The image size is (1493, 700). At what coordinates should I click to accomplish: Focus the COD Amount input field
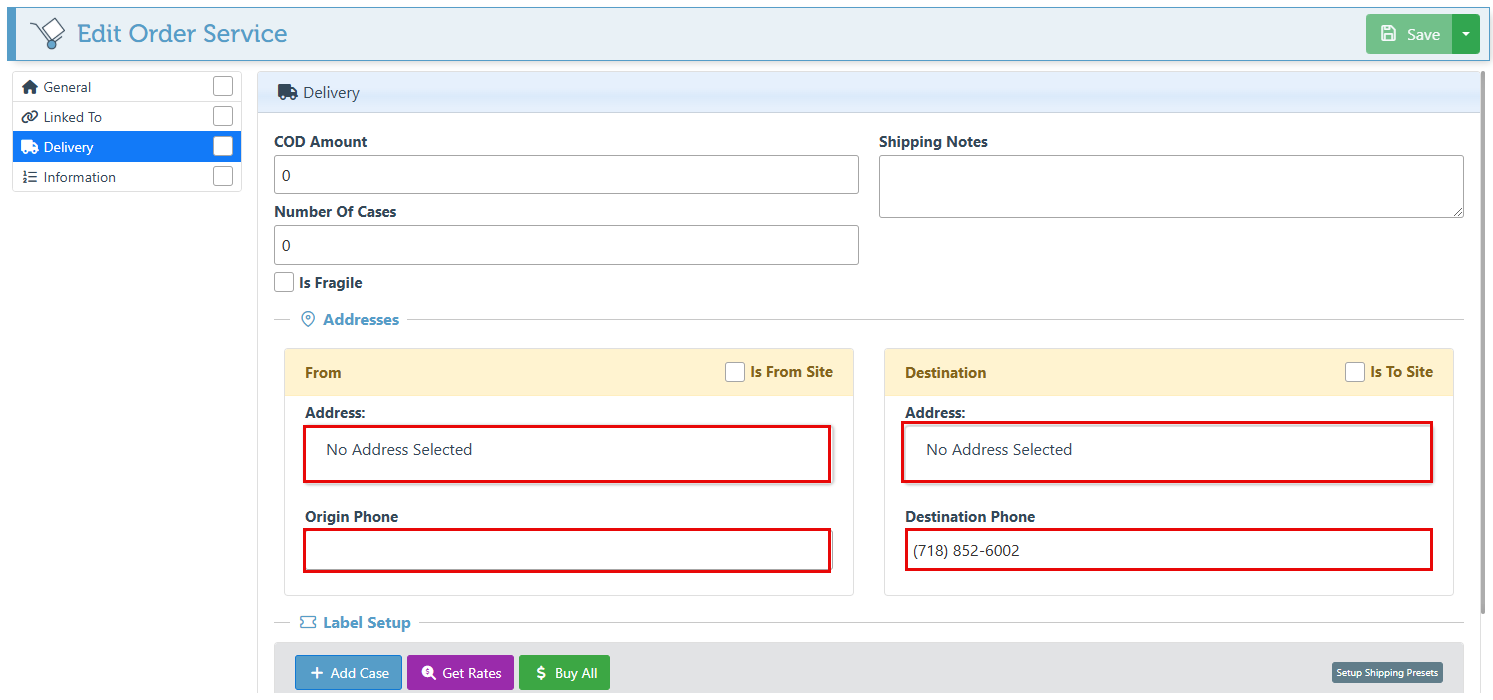(x=566, y=175)
